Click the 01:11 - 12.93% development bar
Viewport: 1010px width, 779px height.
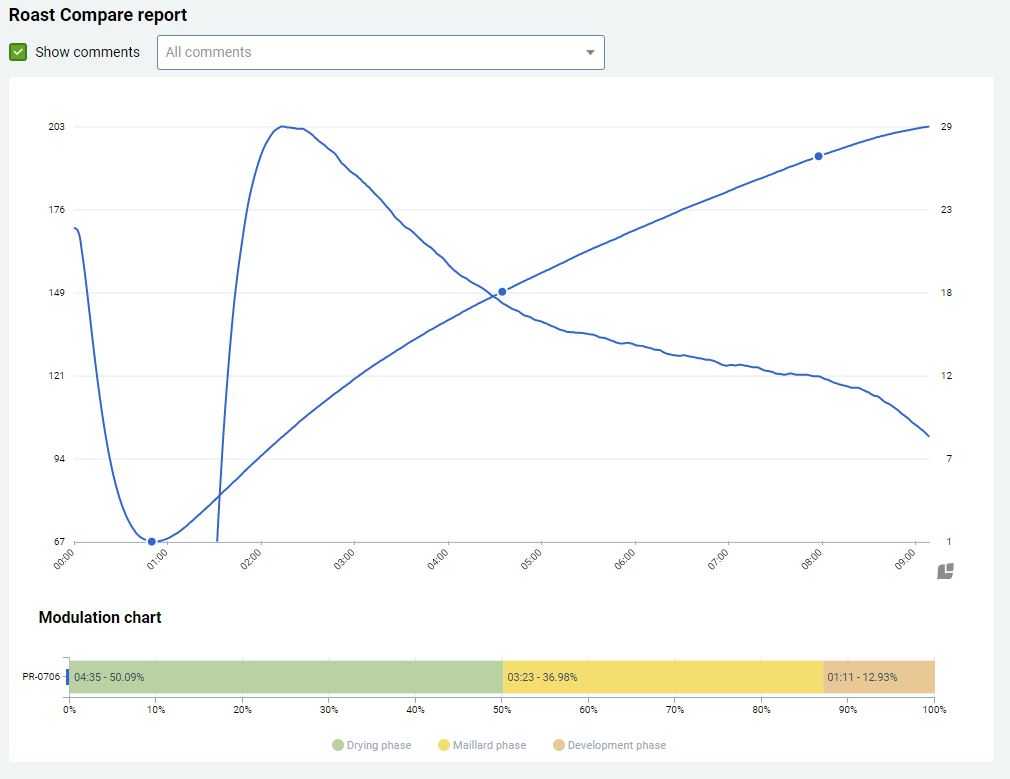pyautogui.click(x=878, y=677)
